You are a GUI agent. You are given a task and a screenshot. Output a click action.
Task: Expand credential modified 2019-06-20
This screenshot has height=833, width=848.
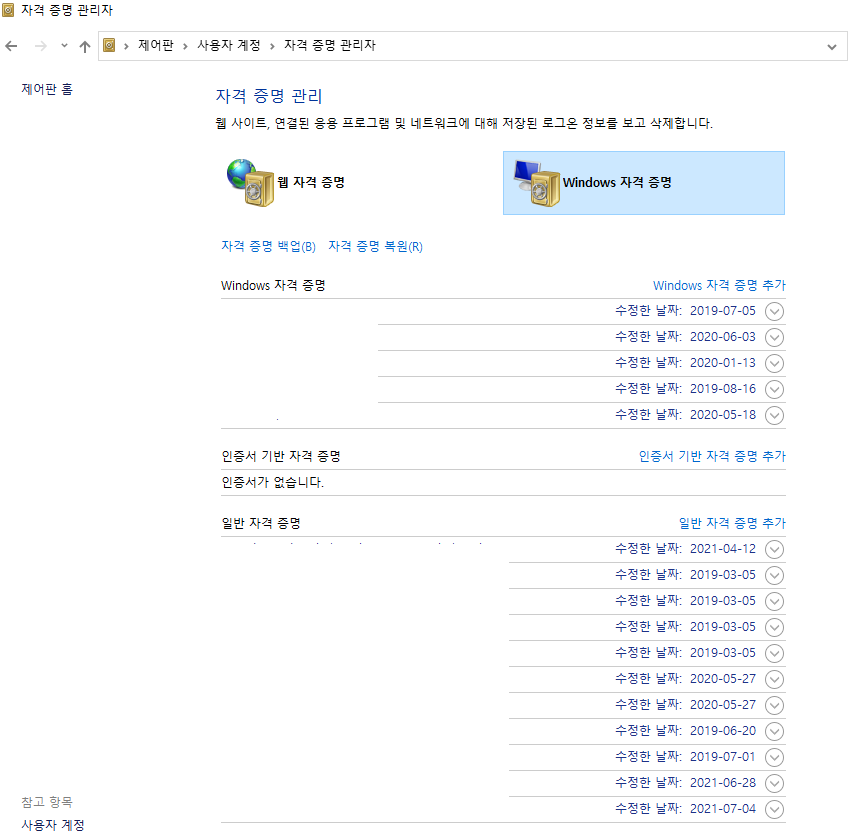tap(774, 731)
